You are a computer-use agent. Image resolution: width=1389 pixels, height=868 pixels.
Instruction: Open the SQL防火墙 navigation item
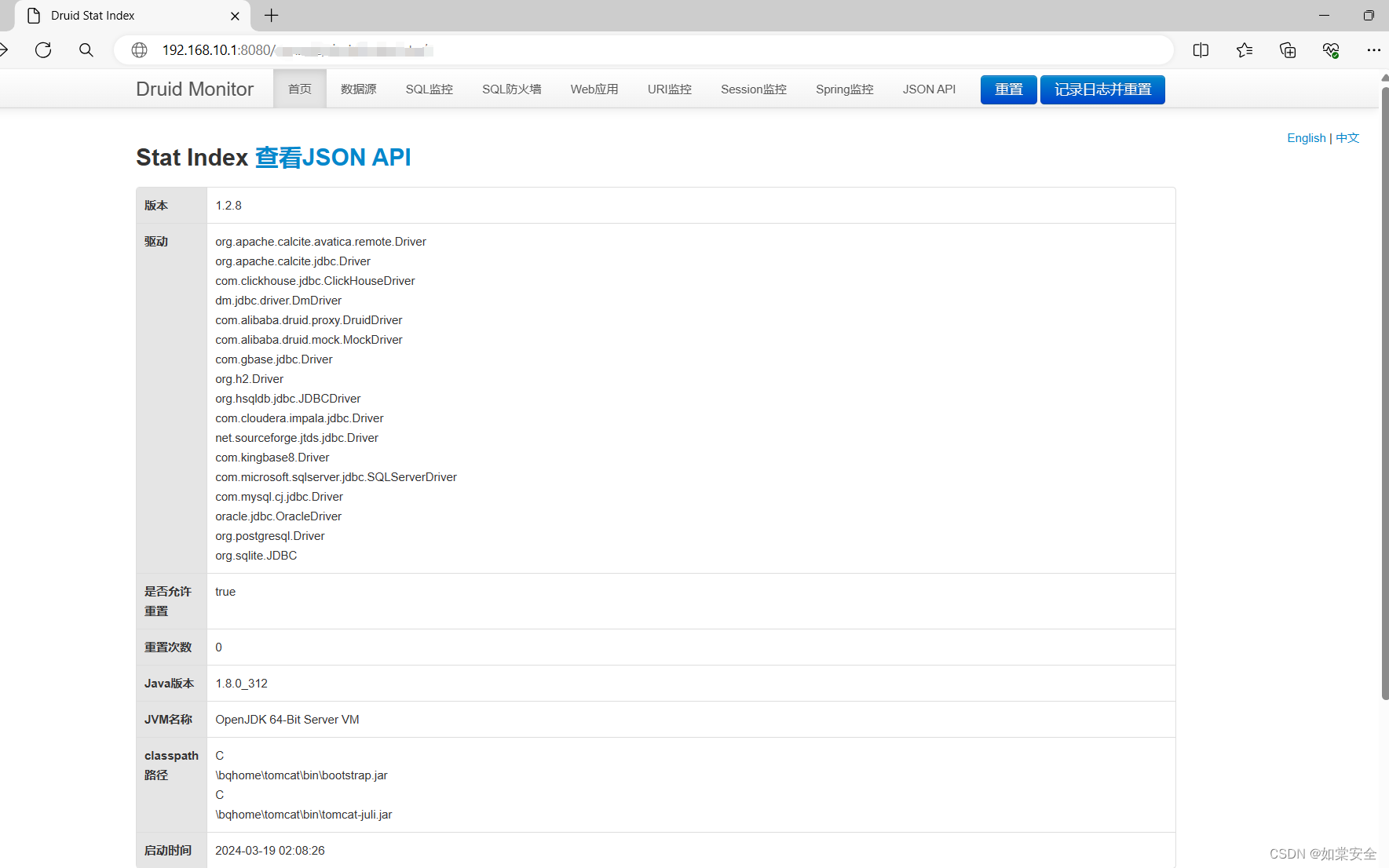pyautogui.click(x=512, y=89)
